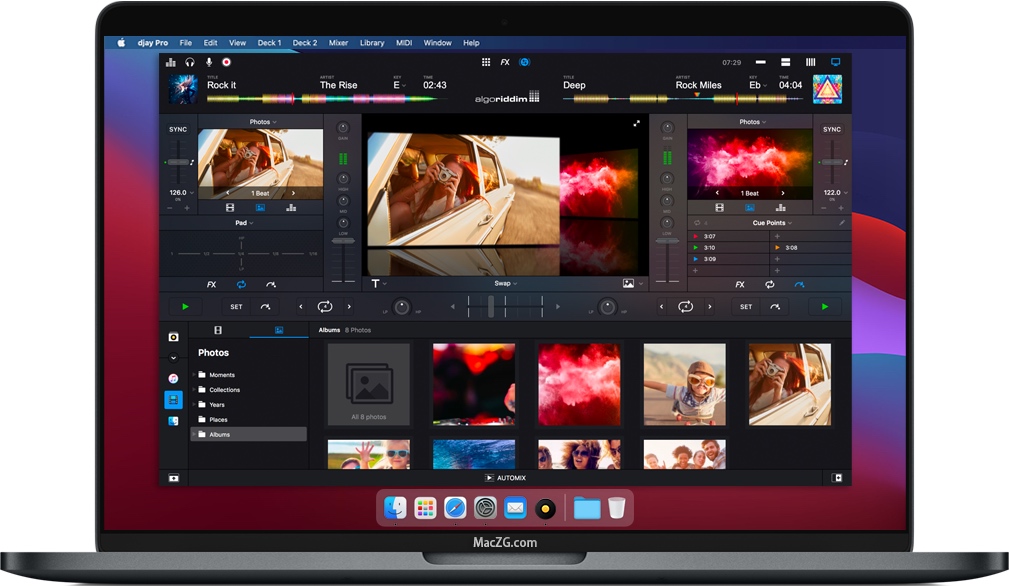The height and width of the screenshot is (586, 1009).
Task: Start AUTOMIX at the bottom
Action: [x=506, y=477]
